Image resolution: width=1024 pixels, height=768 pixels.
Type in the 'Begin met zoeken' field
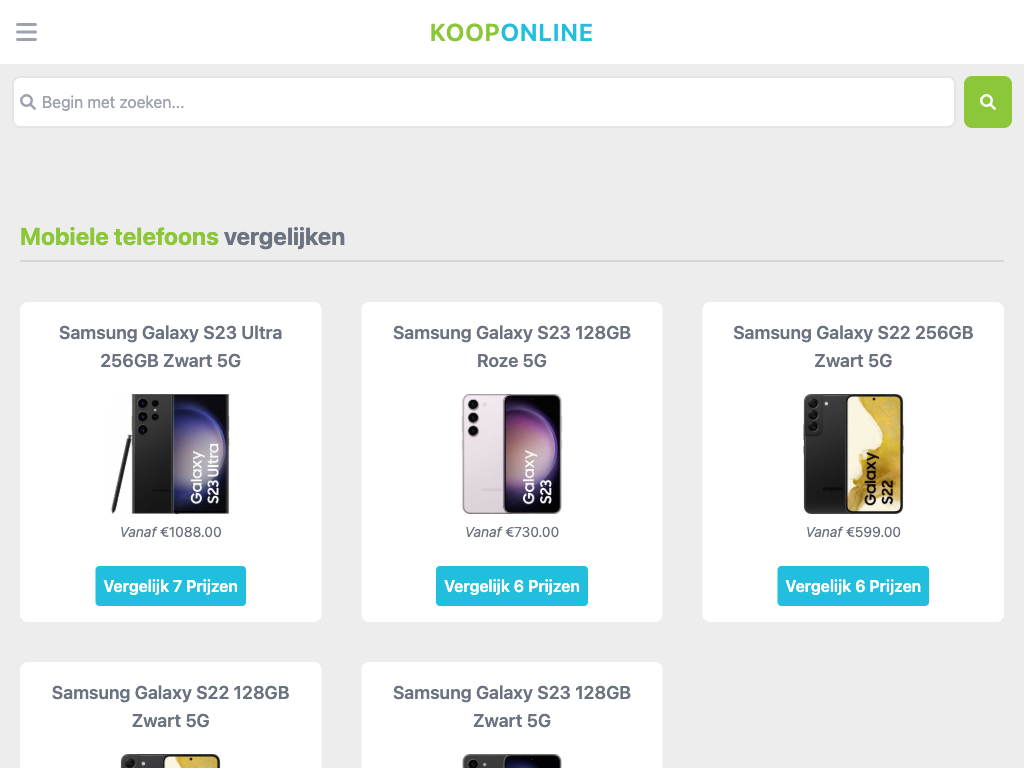[x=490, y=102]
